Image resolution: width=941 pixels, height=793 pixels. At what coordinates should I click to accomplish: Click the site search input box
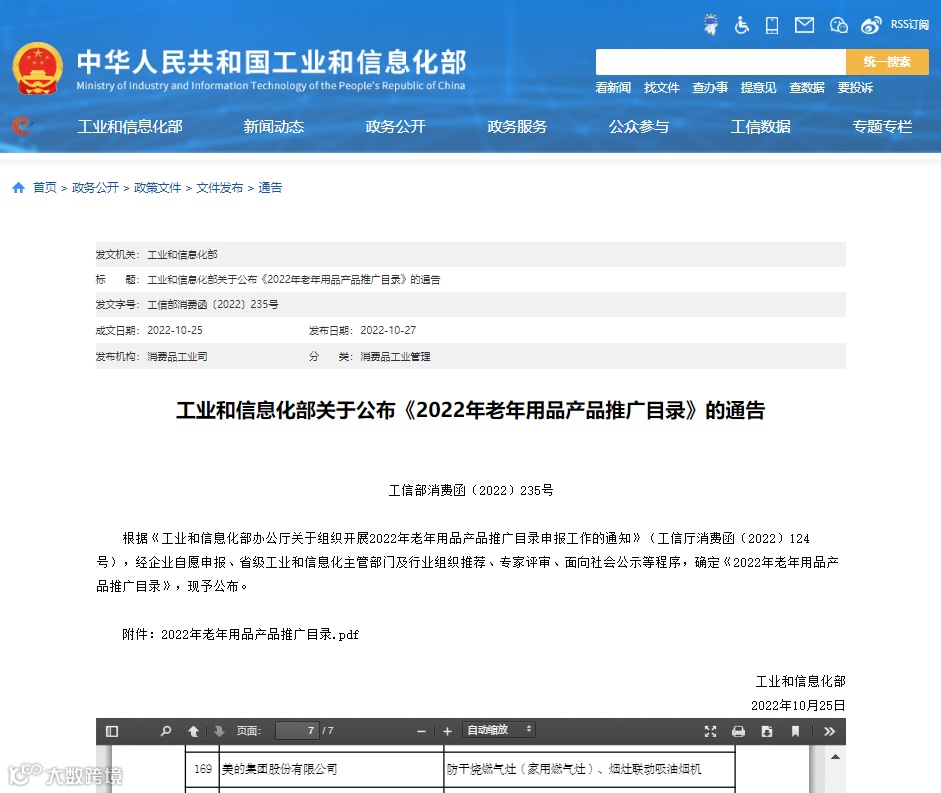click(x=721, y=62)
